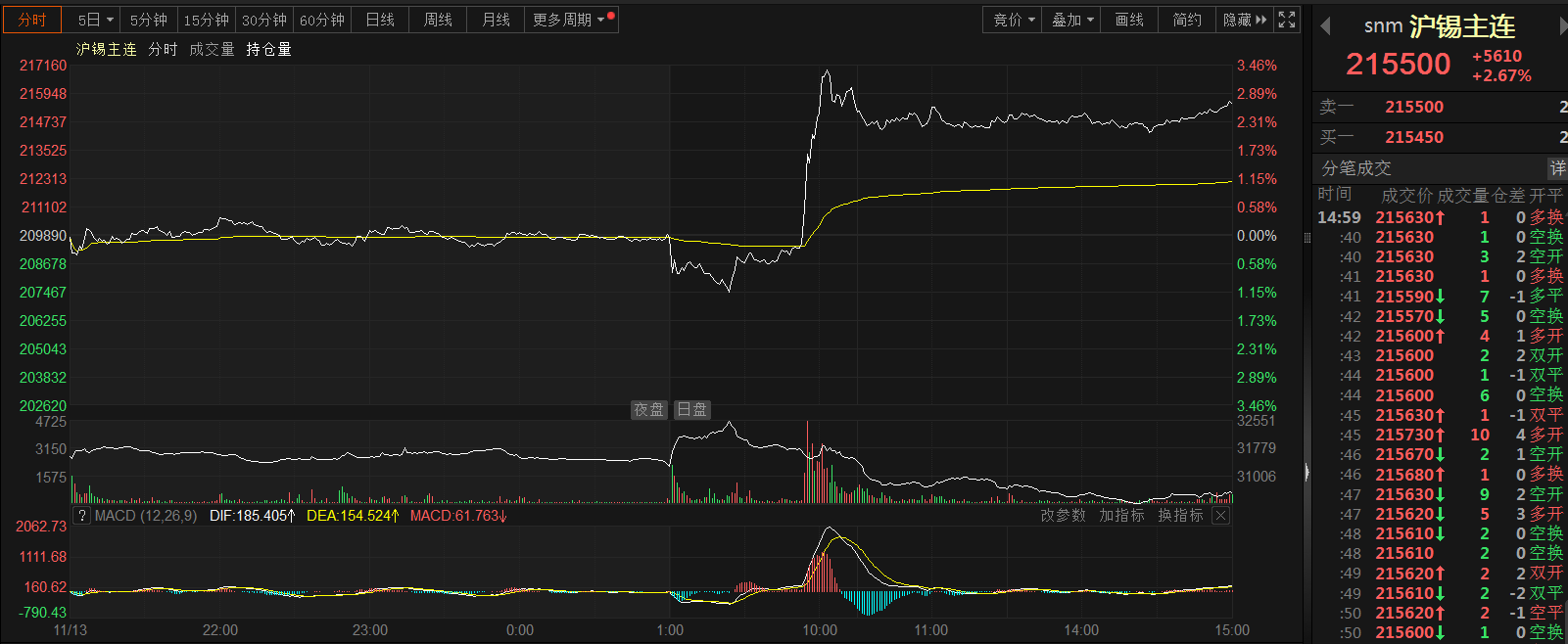The width and height of the screenshot is (1568, 644).
Task: Click the DIF:185.405 value
Action: 253,515
